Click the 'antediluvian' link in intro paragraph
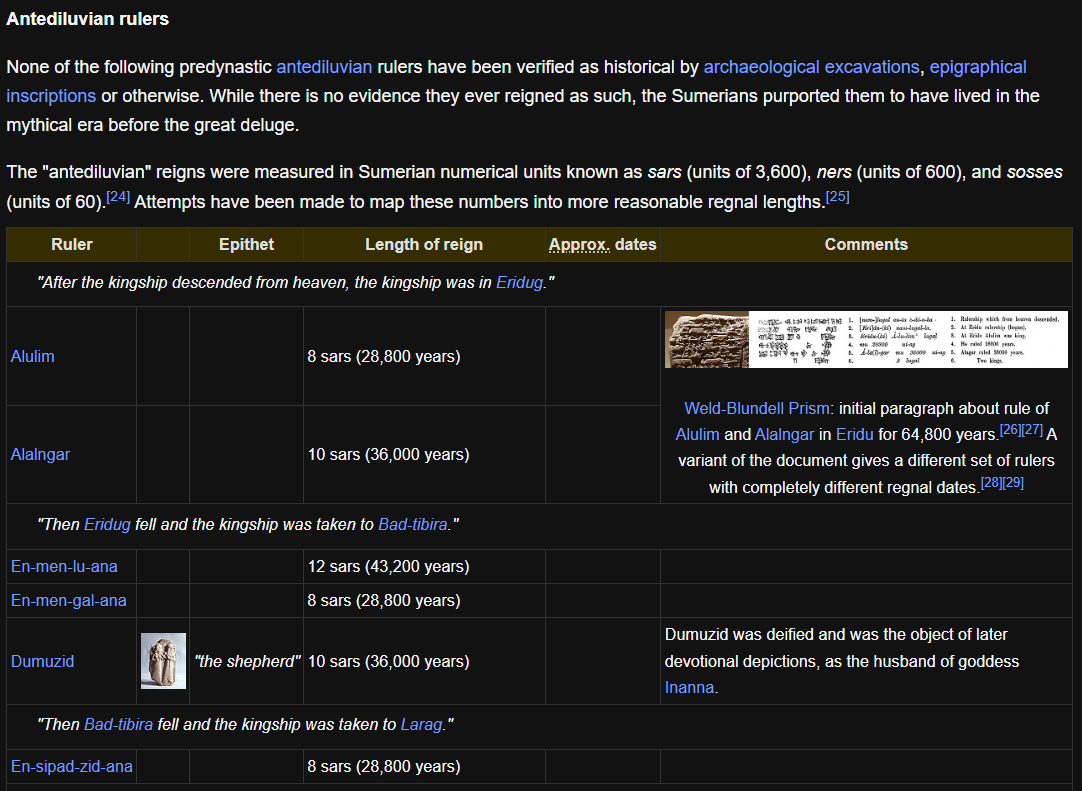The image size is (1082, 791). 324,67
